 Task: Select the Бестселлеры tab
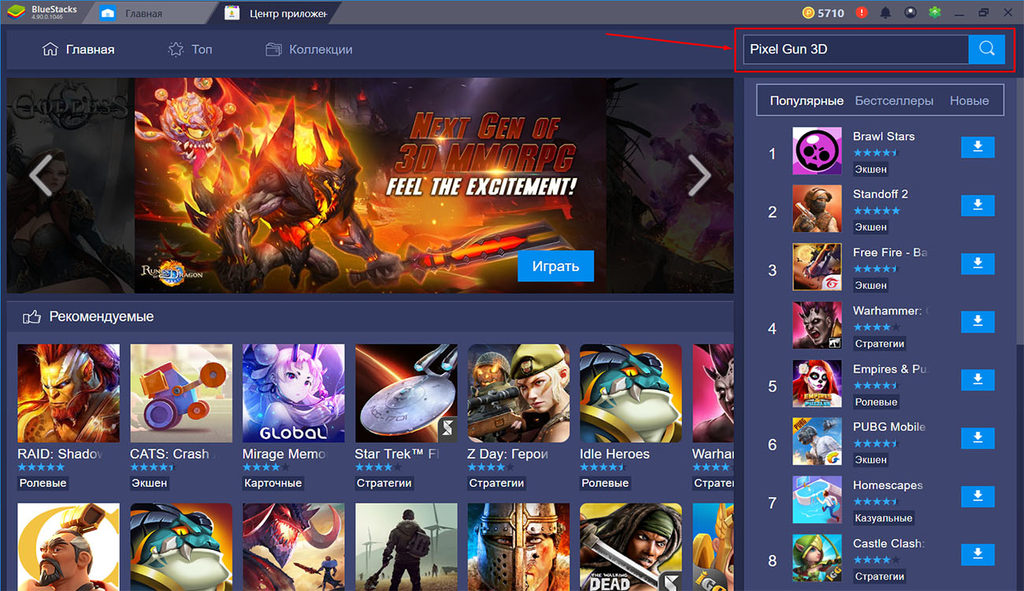coord(894,101)
